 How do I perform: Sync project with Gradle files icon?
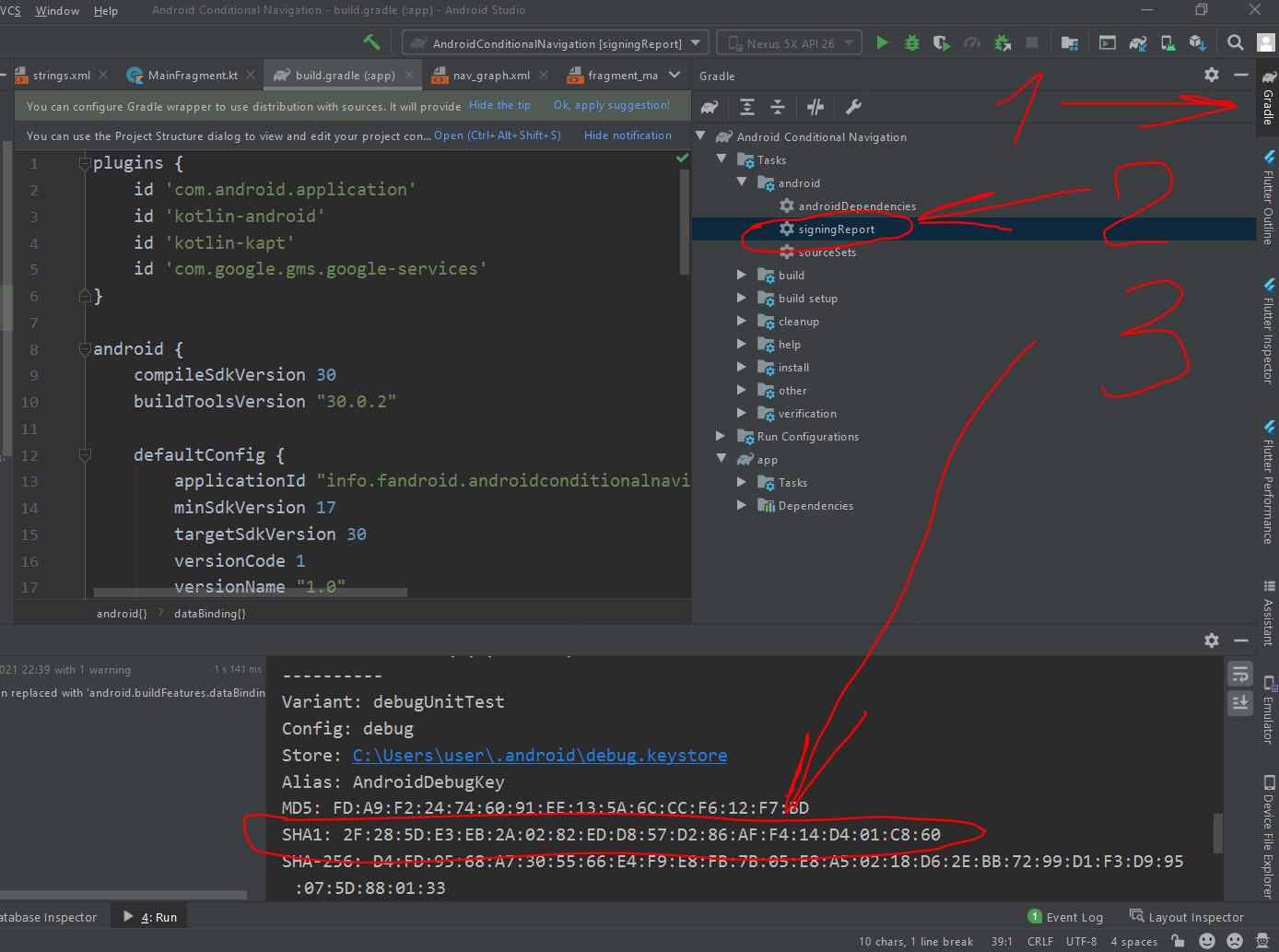click(x=1138, y=42)
